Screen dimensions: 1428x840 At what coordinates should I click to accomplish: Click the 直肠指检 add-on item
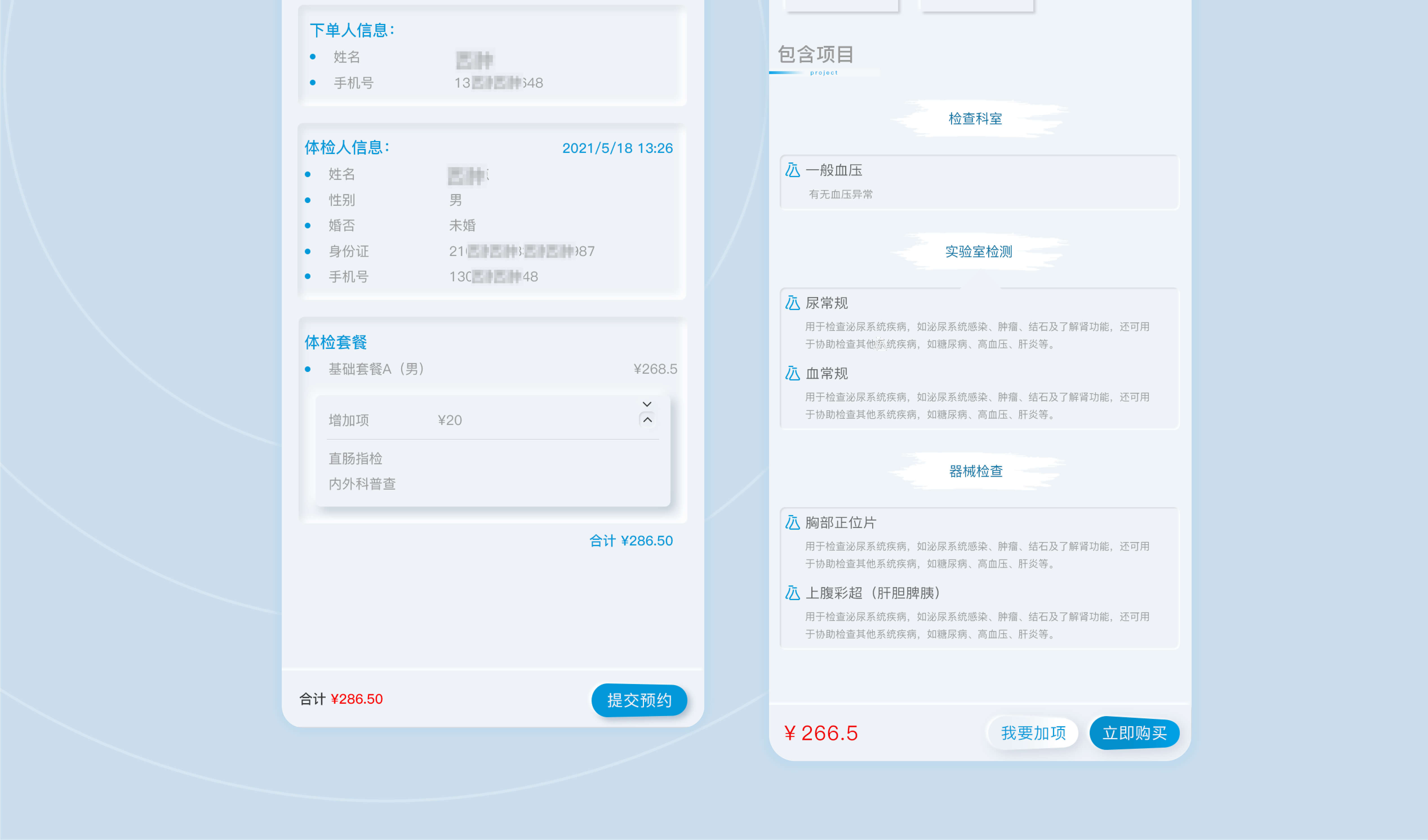tap(355, 458)
